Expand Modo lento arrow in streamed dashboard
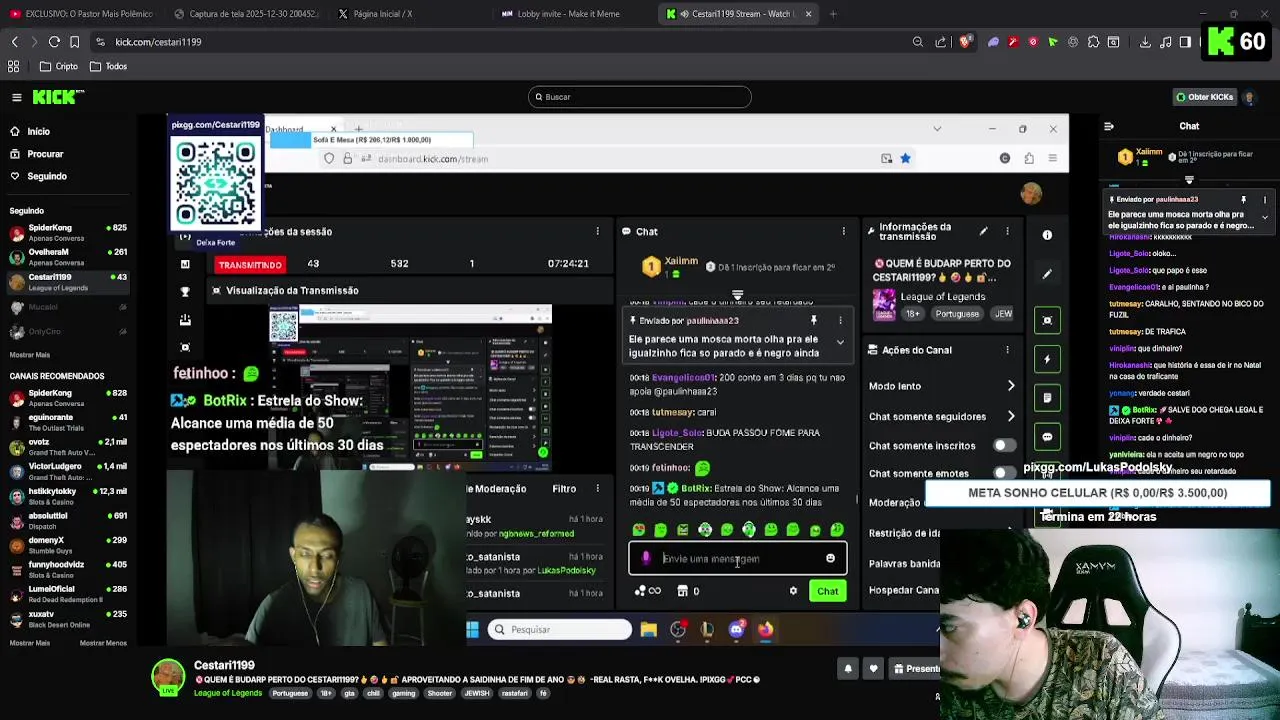This screenshot has width=1280, height=720. point(1011,386)
